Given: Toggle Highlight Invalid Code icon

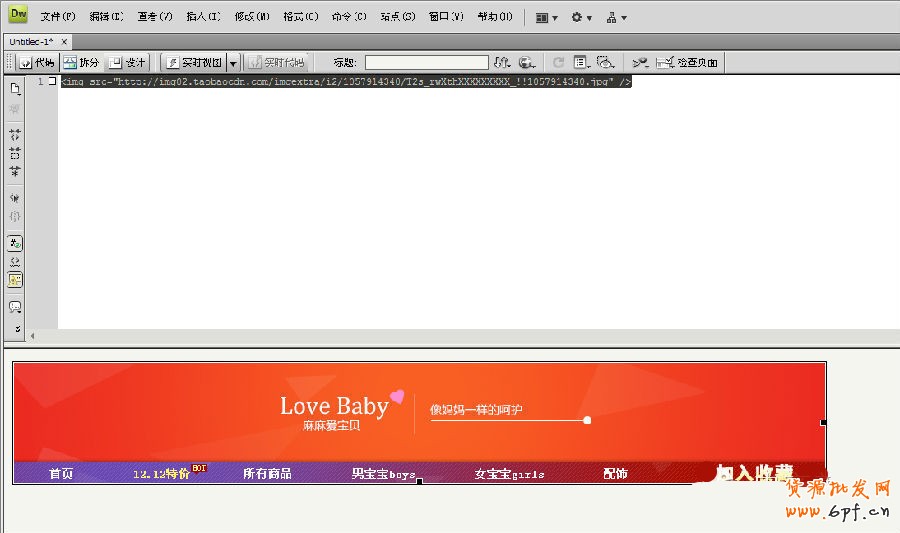Looking at the screenshot, I should coord(15,262).
